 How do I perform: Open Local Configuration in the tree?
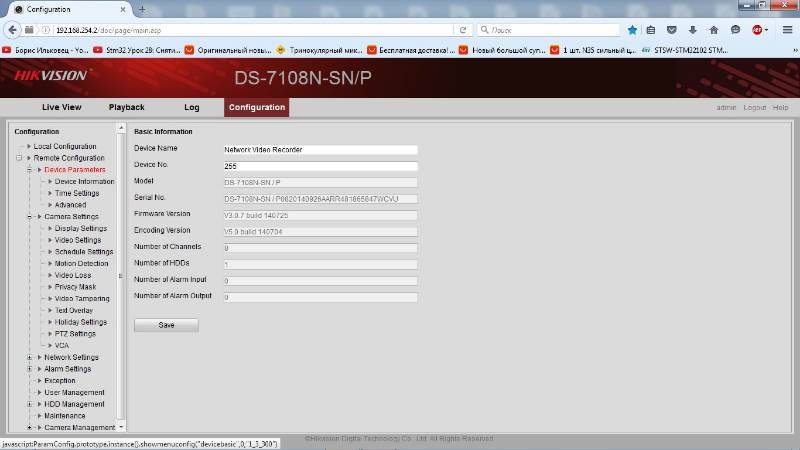(x=65, y=146)
